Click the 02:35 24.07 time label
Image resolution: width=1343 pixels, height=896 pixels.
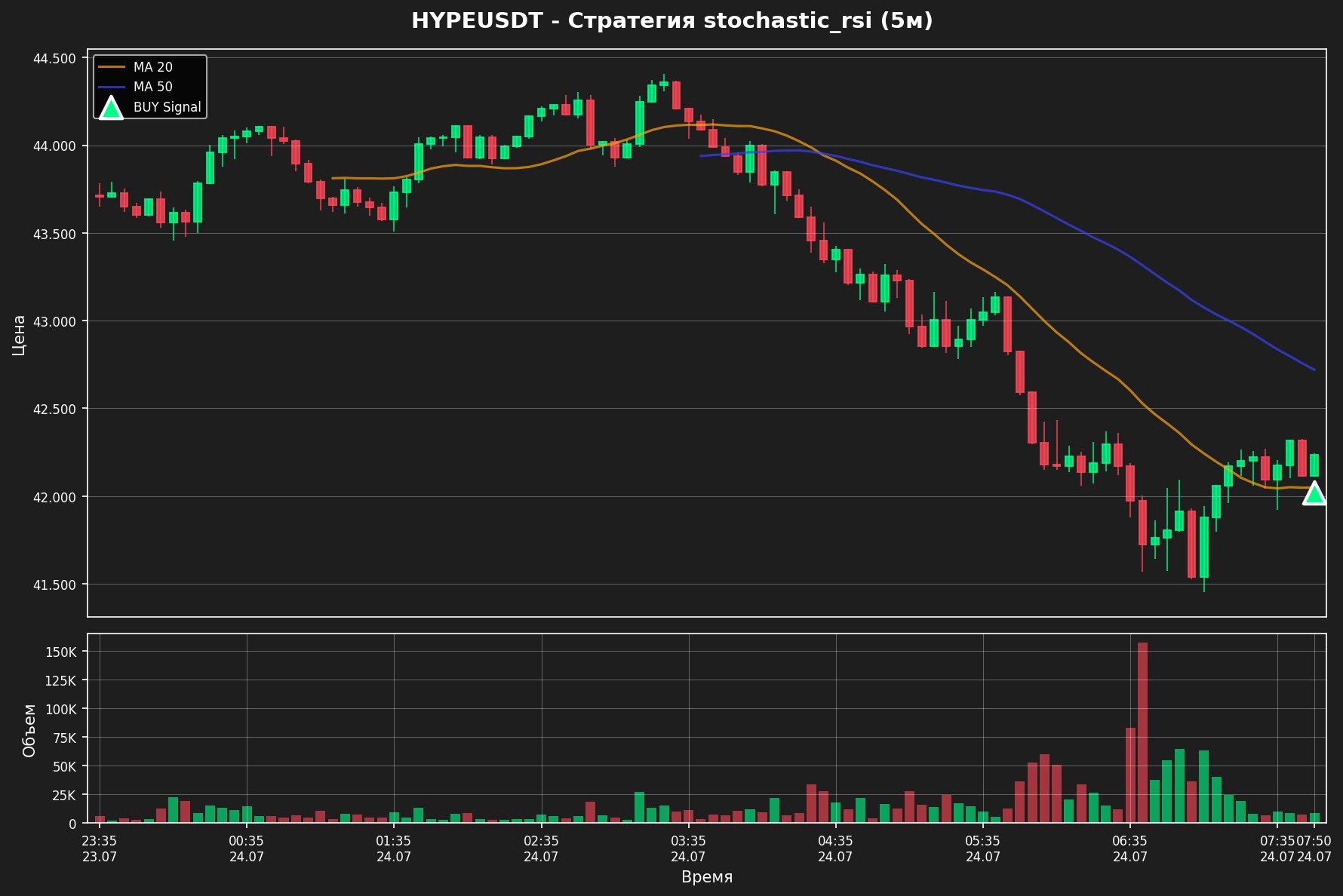[541, 848]
